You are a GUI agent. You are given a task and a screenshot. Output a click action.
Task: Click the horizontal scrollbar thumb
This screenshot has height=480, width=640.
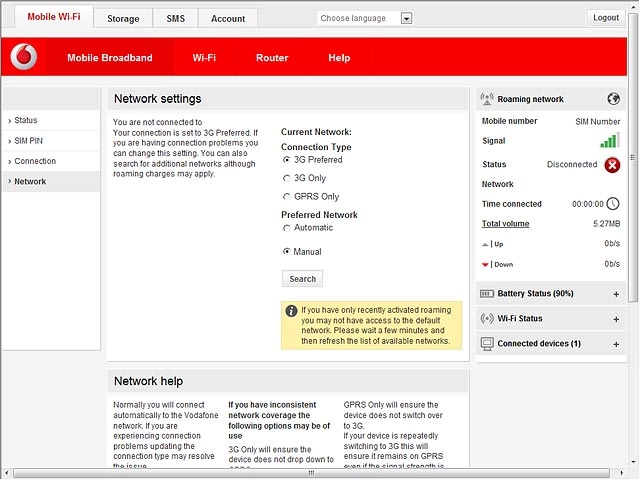pyautogui.click(x=311, y=473)
